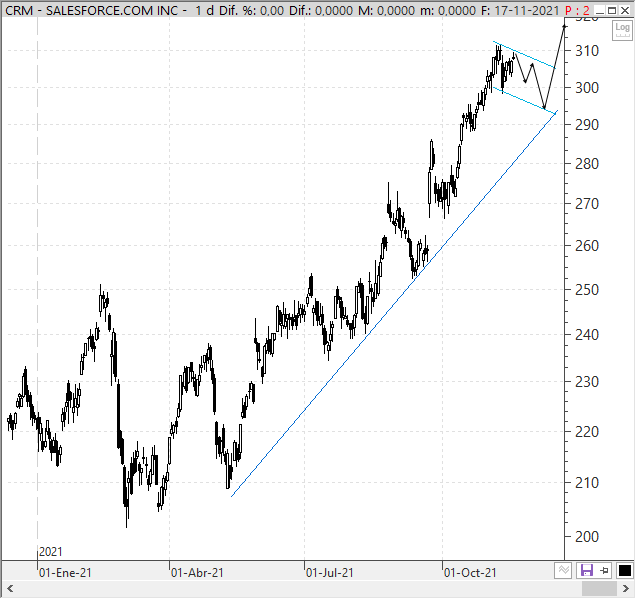Click the 300 price axis label
Image resolution: width=636 pixels, height=599 pixels.
587,88
